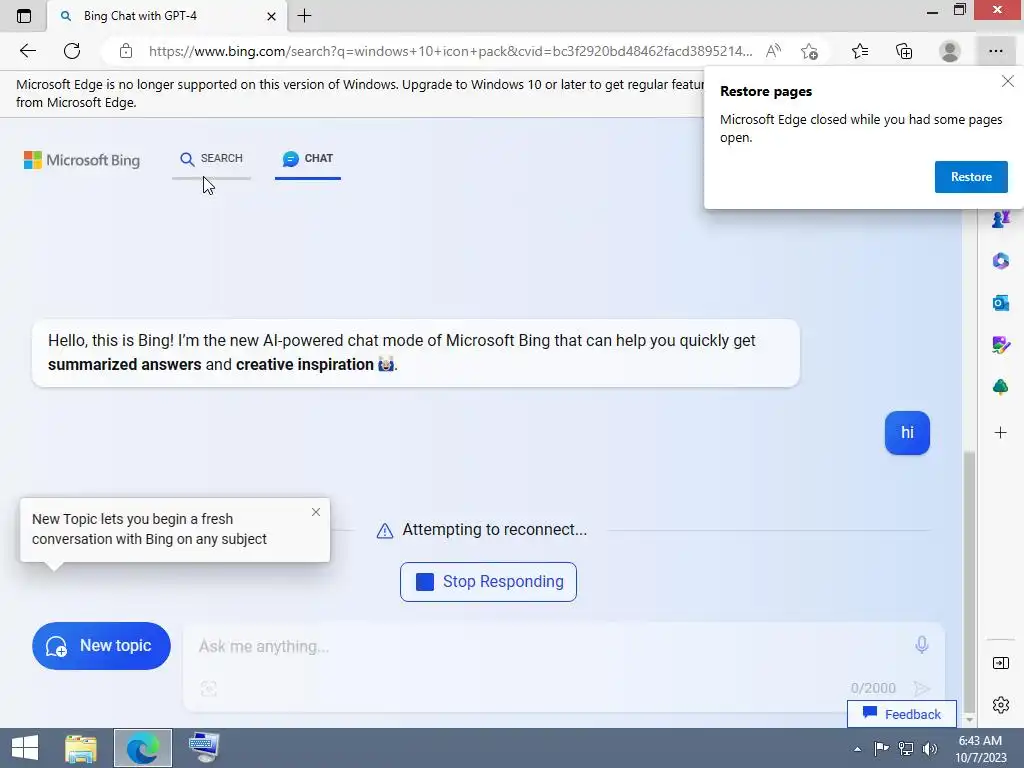1024x768 pixels.
Task: Open Settings and more ellipsis menu
Action: pyautogui.click(x=995, y=51)
